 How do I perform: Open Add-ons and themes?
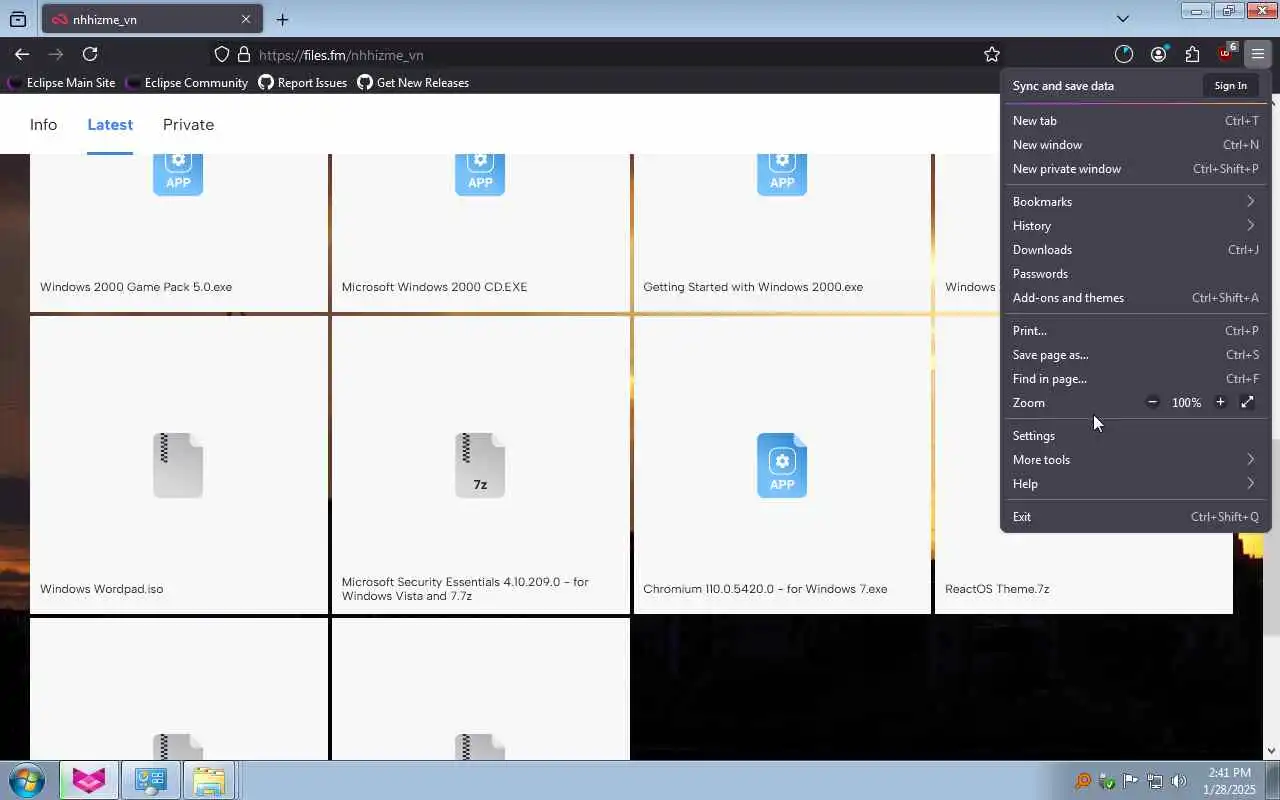[1135, 297]
